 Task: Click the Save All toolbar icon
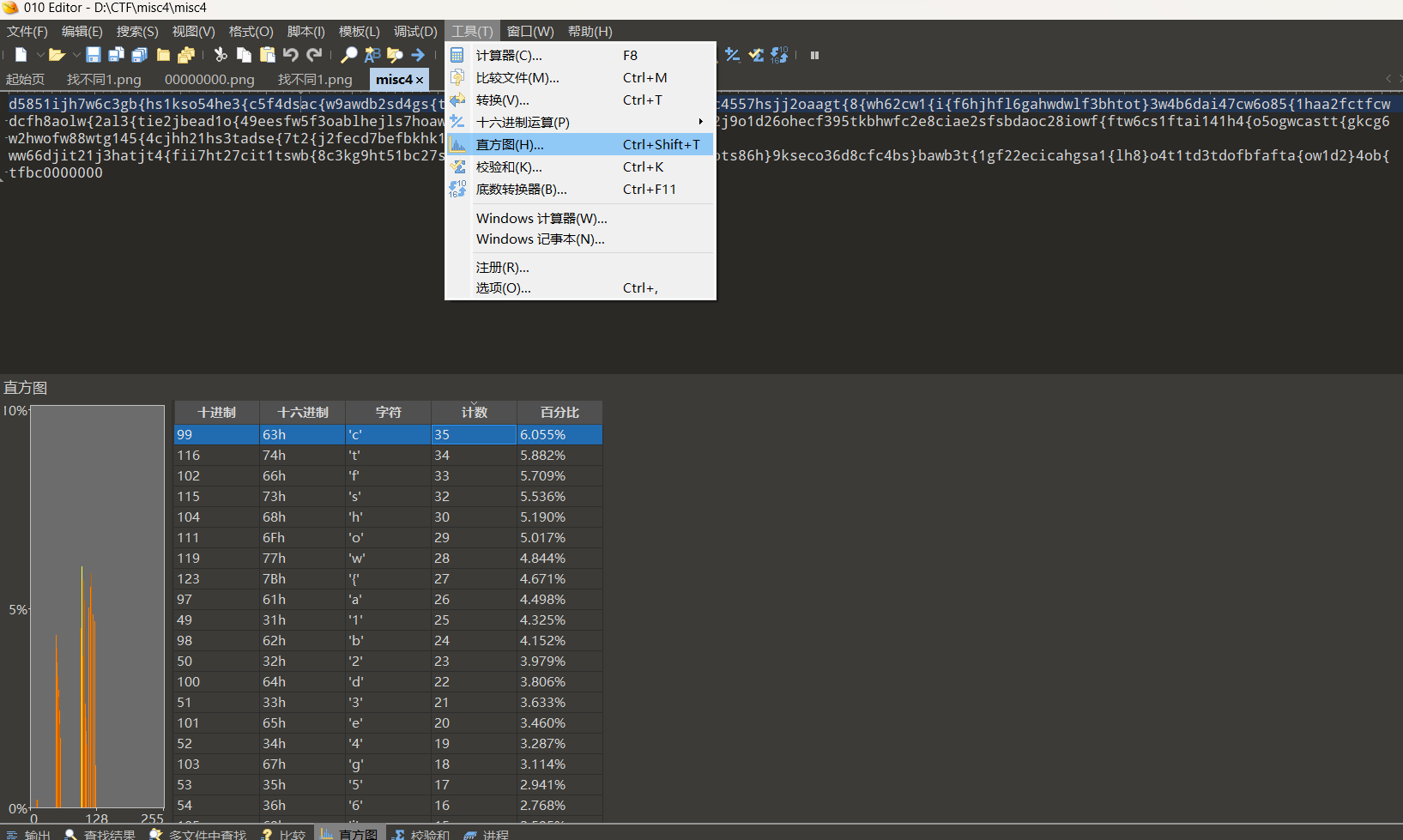139,55
